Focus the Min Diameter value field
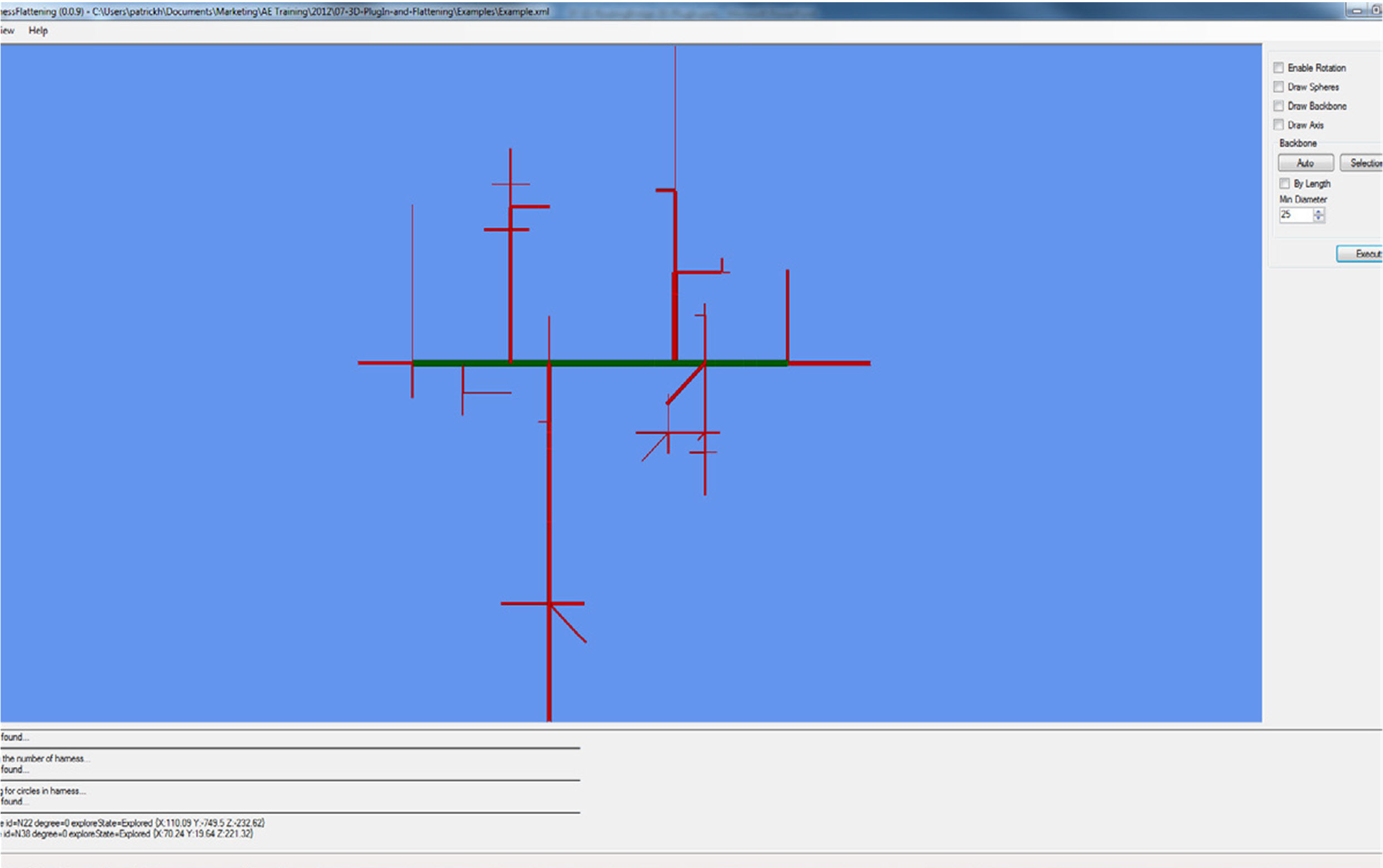The width and height of the screenshot is (1383, 868). [1296, 214]
